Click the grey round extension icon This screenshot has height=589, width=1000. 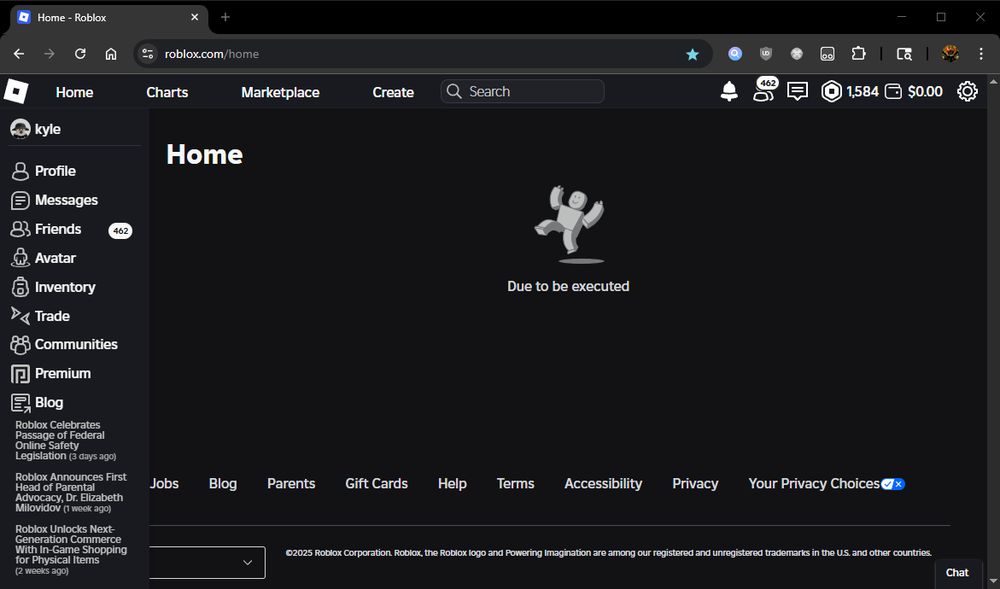[797, 54]
